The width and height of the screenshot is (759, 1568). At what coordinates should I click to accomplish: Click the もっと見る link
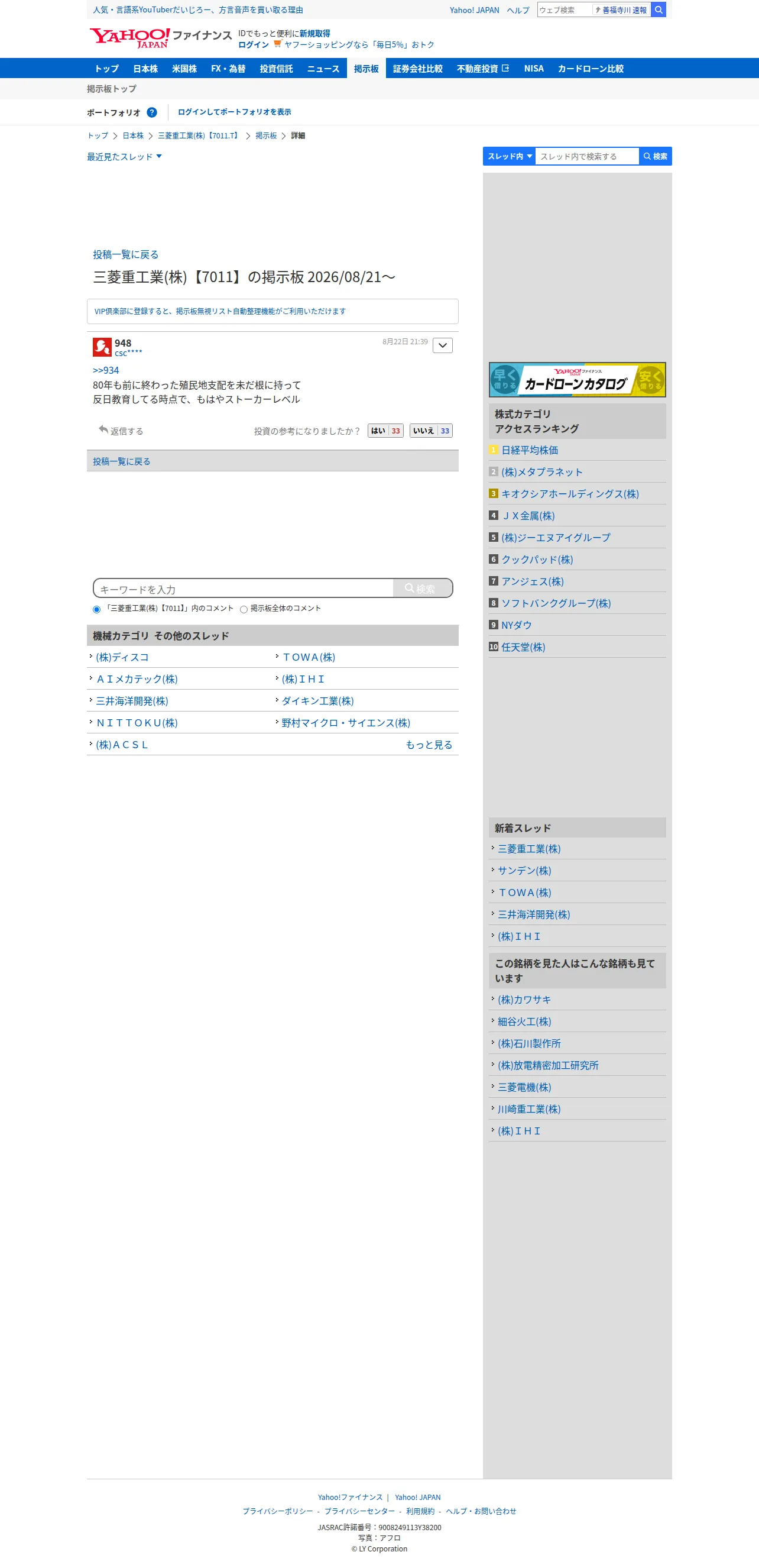(429, 745)
